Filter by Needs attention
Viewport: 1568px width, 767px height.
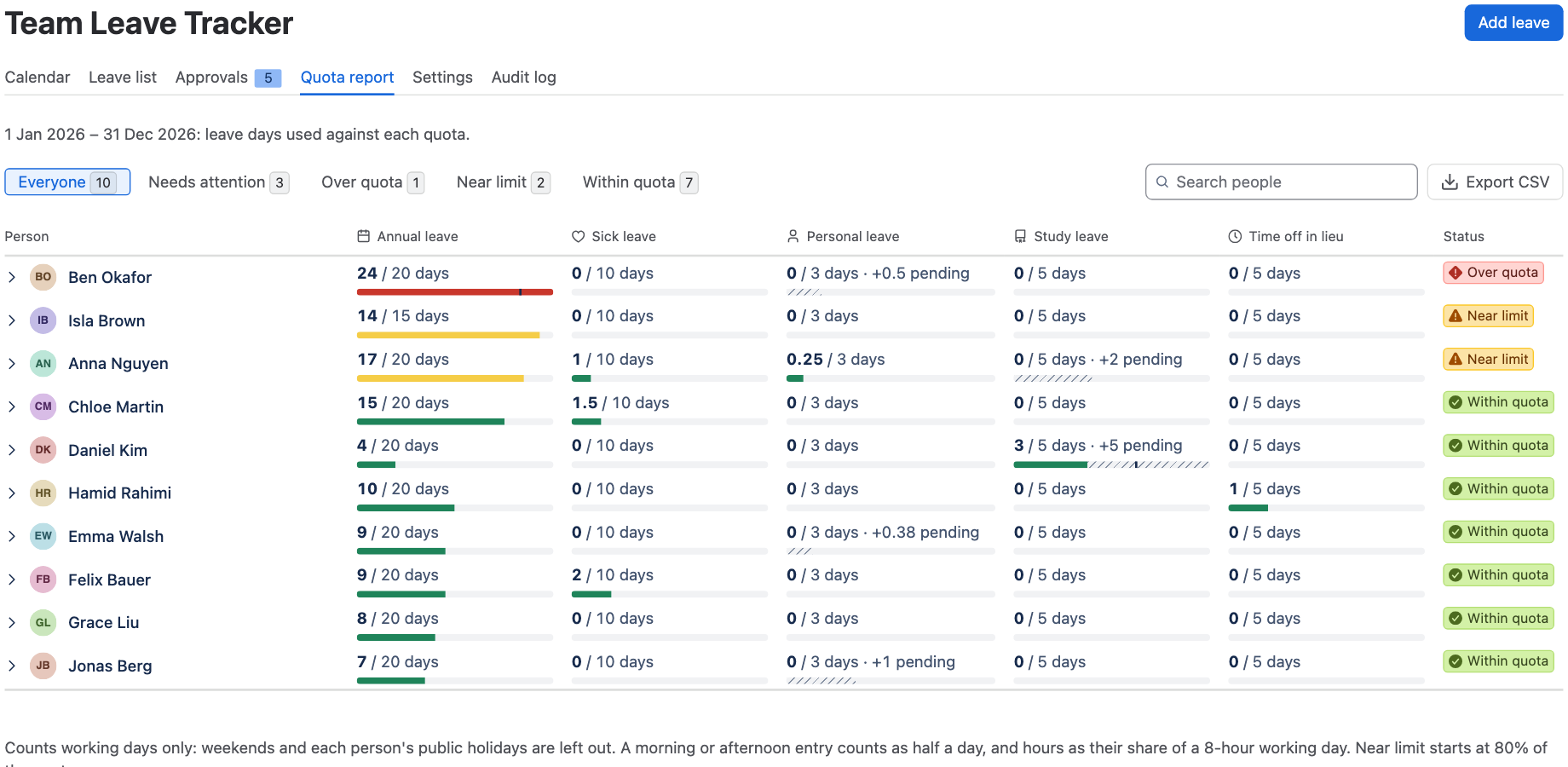[x=219, y=182]
